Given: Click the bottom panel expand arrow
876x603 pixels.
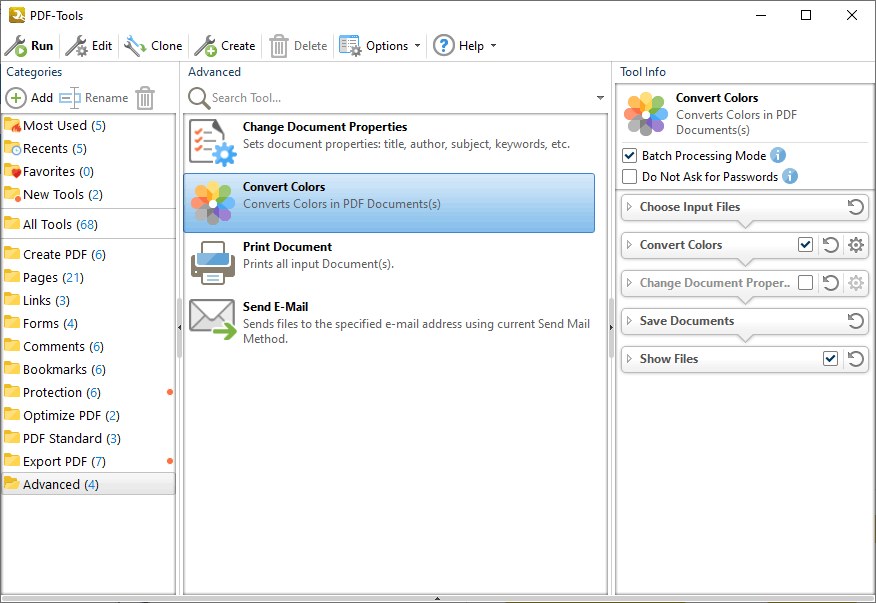Looking at the screenshot, I should point(437,599).
